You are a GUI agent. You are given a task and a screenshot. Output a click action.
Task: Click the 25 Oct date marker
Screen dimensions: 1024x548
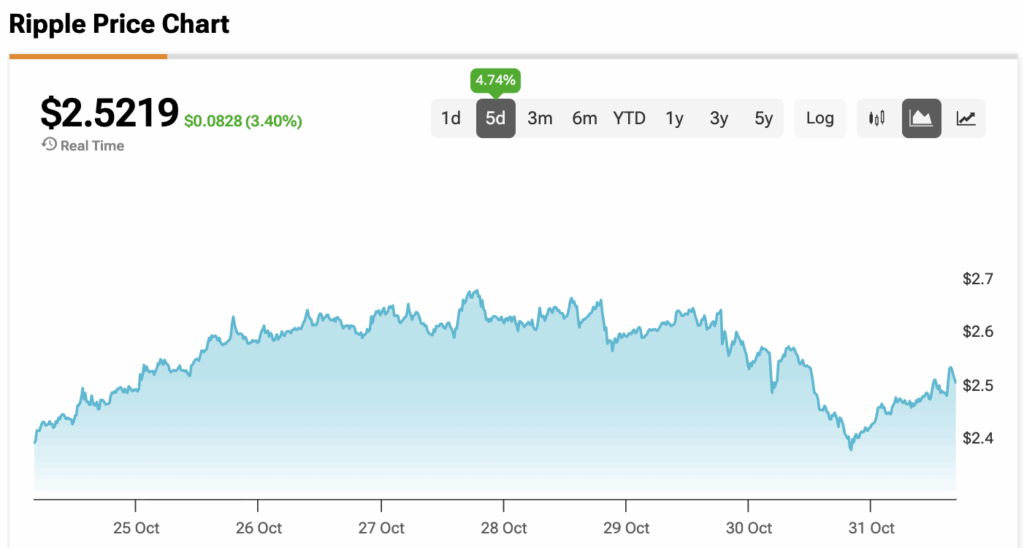135,528
